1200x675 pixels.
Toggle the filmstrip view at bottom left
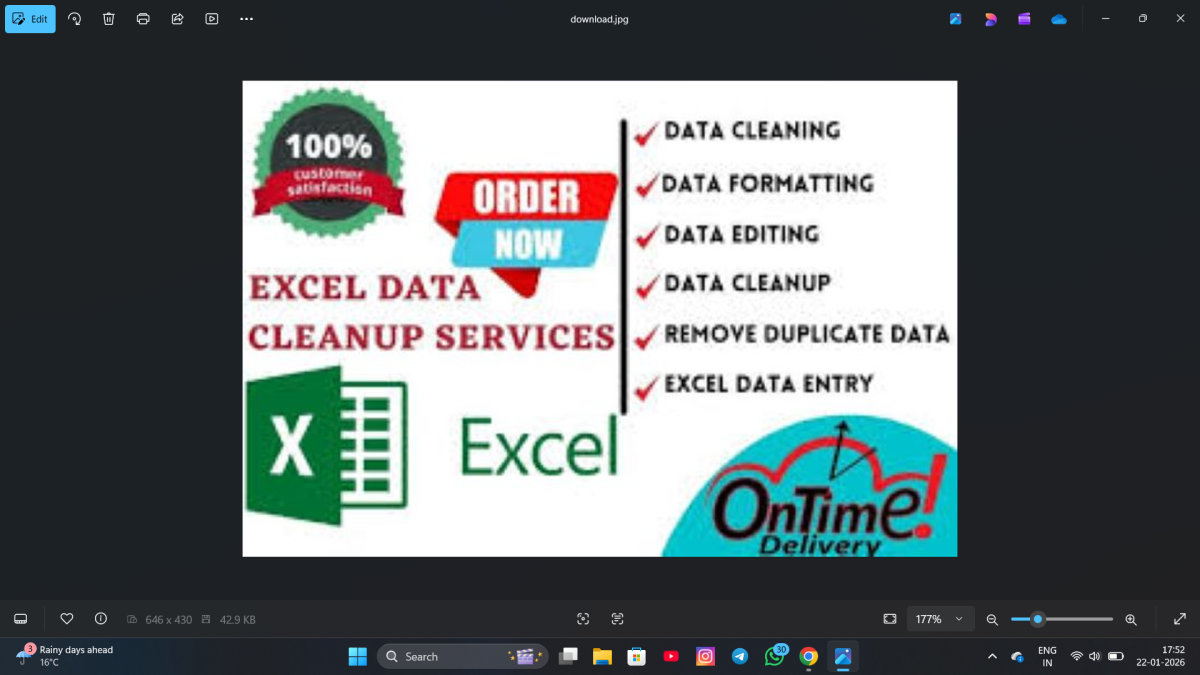point(21,619)
